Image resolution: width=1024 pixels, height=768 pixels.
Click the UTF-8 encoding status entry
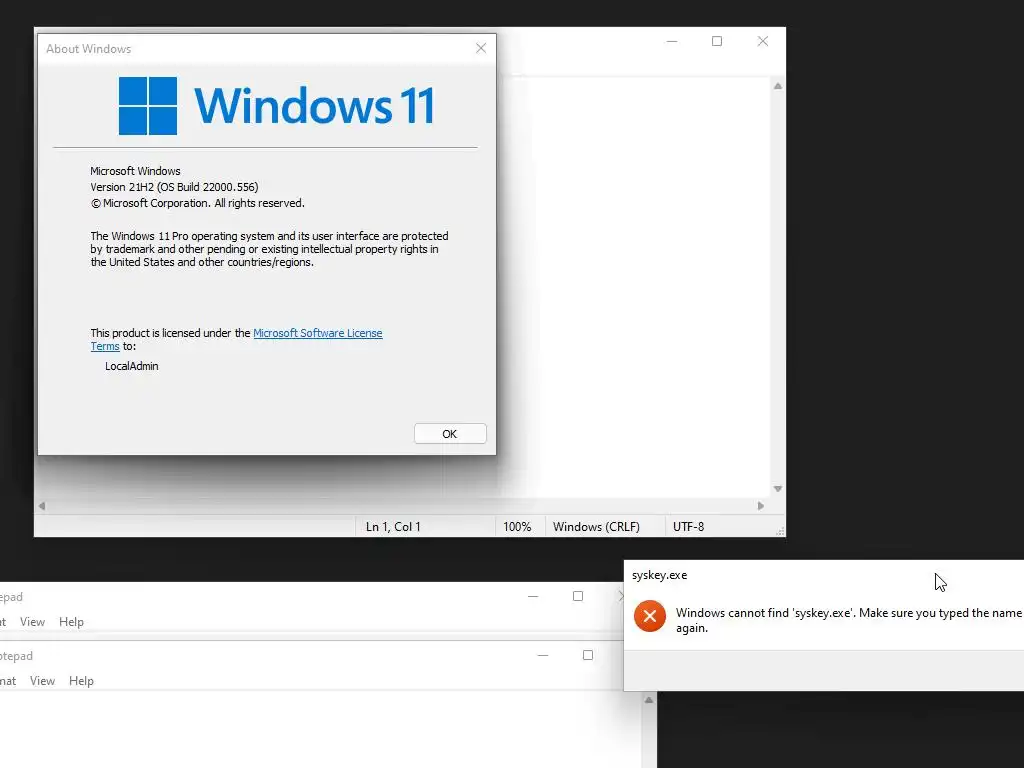point(688,526)
